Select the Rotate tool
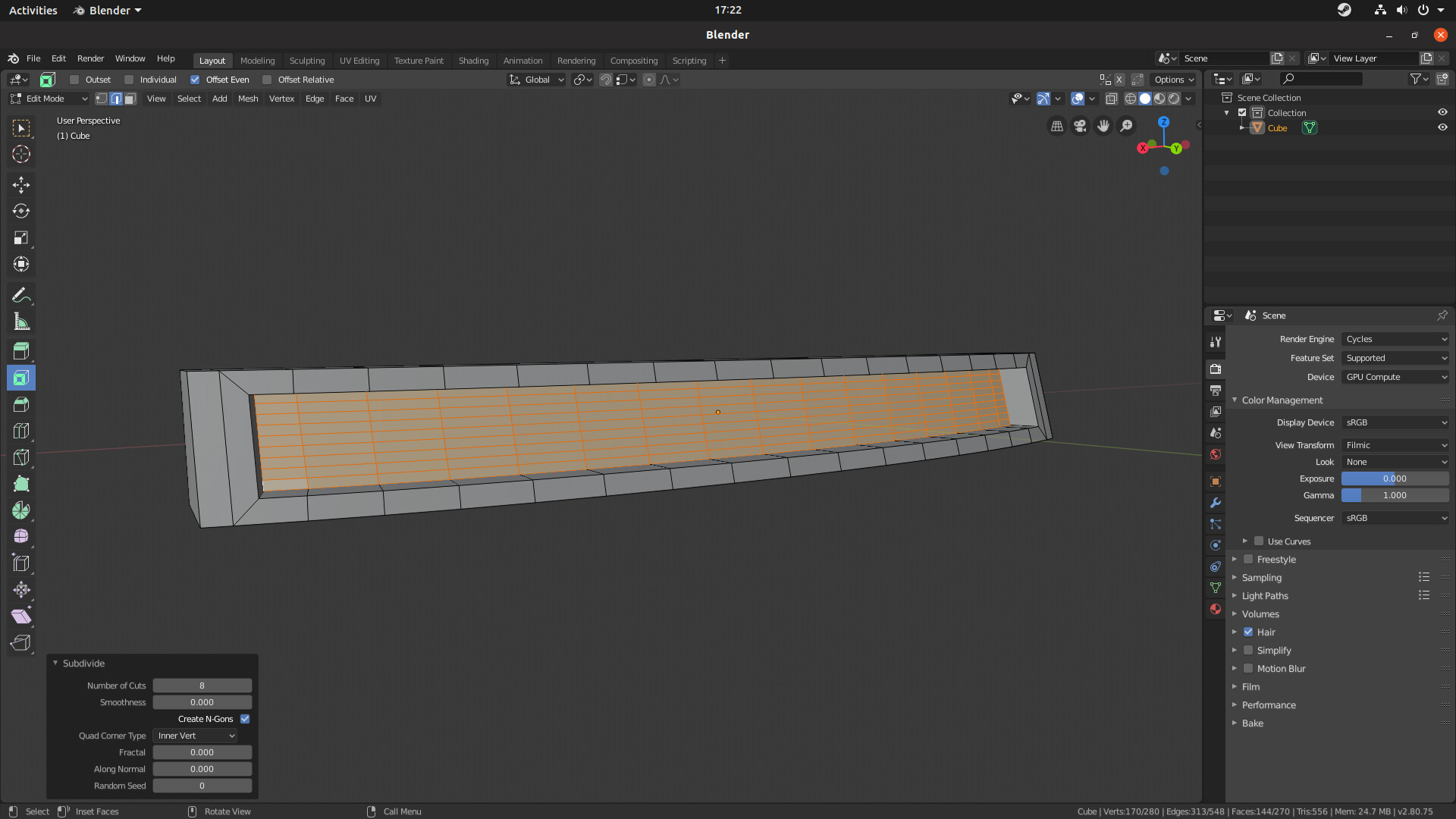Image resolution: width=1456 pixels, height=819 pixels. pyautogui.click(x=21, y=212)
